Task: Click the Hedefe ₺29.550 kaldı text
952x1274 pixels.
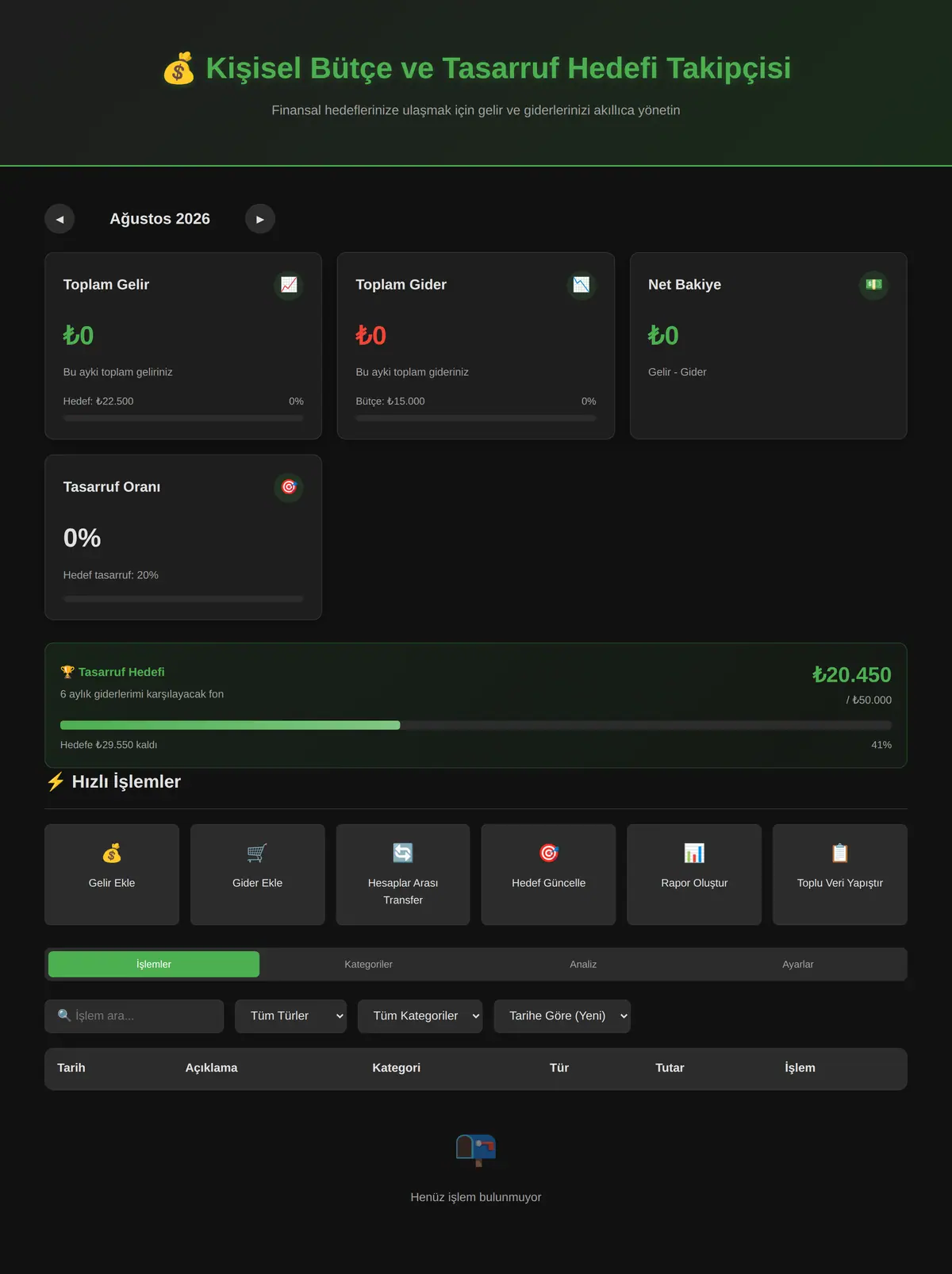Action: pyautogui.click(x=109, y=745)
